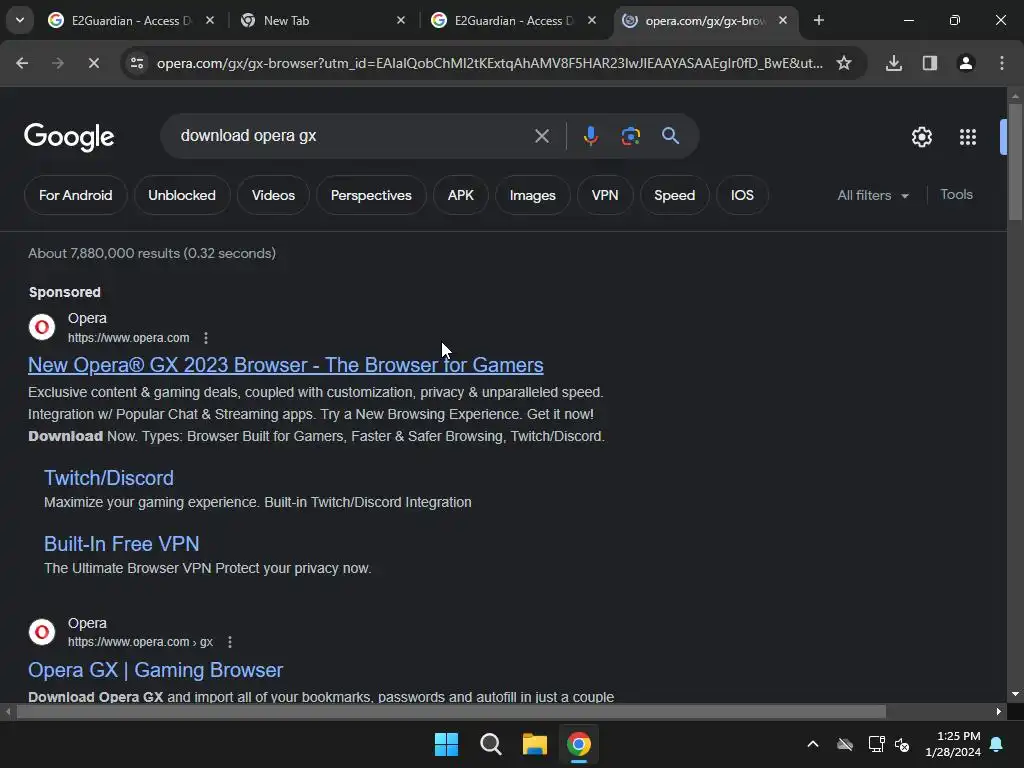
Task: Click the scroll right arrow
Action: (999, 712)
